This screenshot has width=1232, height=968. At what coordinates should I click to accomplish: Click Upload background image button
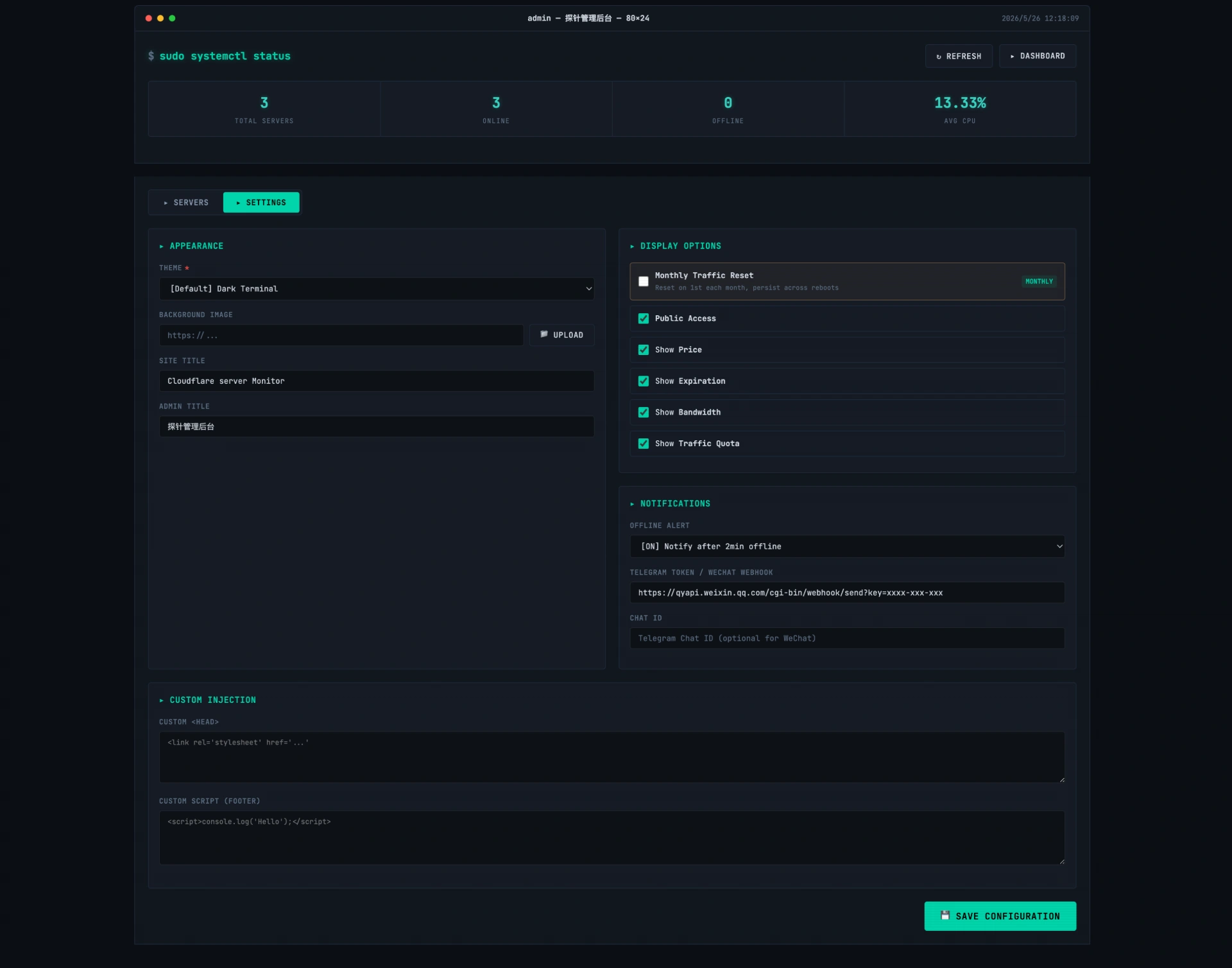click(x=561, y=335)
